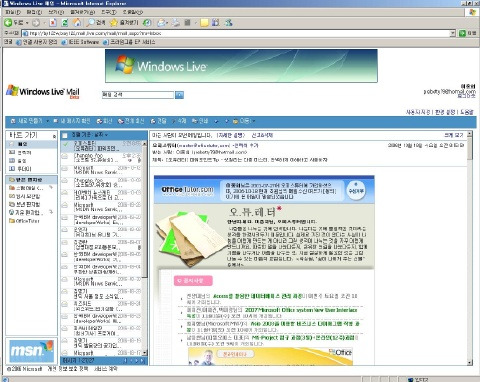Click Forward button in mail toolbar
Screen dimensions: 480x382
point(158,121)
